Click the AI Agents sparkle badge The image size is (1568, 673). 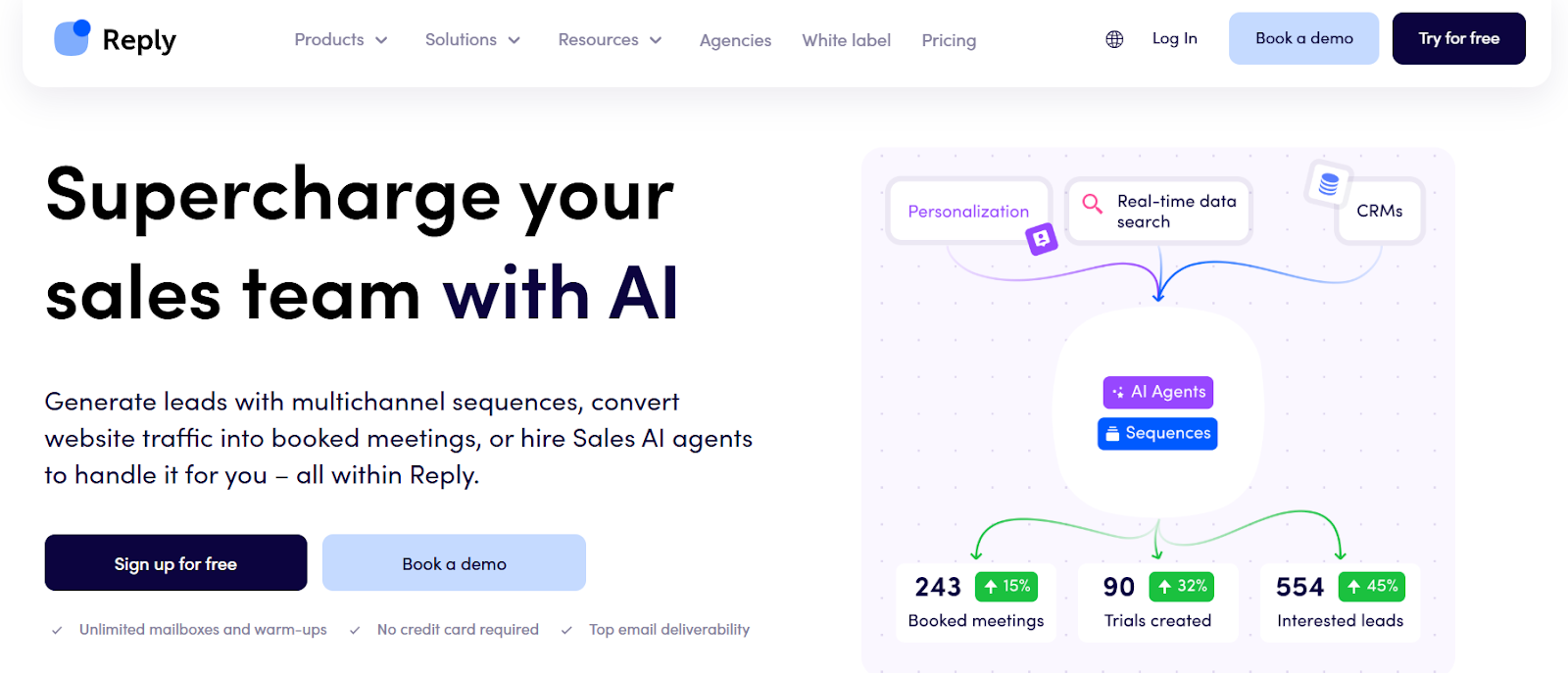pyautogui.click(x=1156, y=392)
